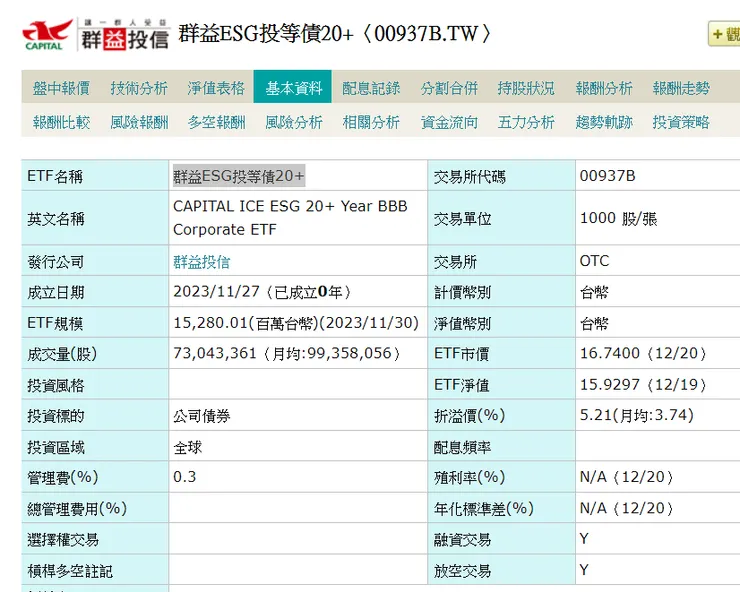The height and width of the screenshot is (592, 740).
Task: View the 風險分析 tab
Action: pos(294,122)
